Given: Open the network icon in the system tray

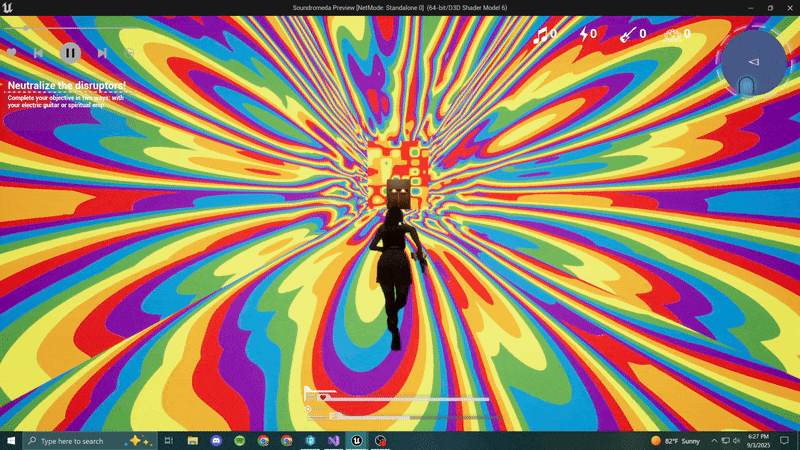Looking at the screenshot, I should tap(726, 441).
